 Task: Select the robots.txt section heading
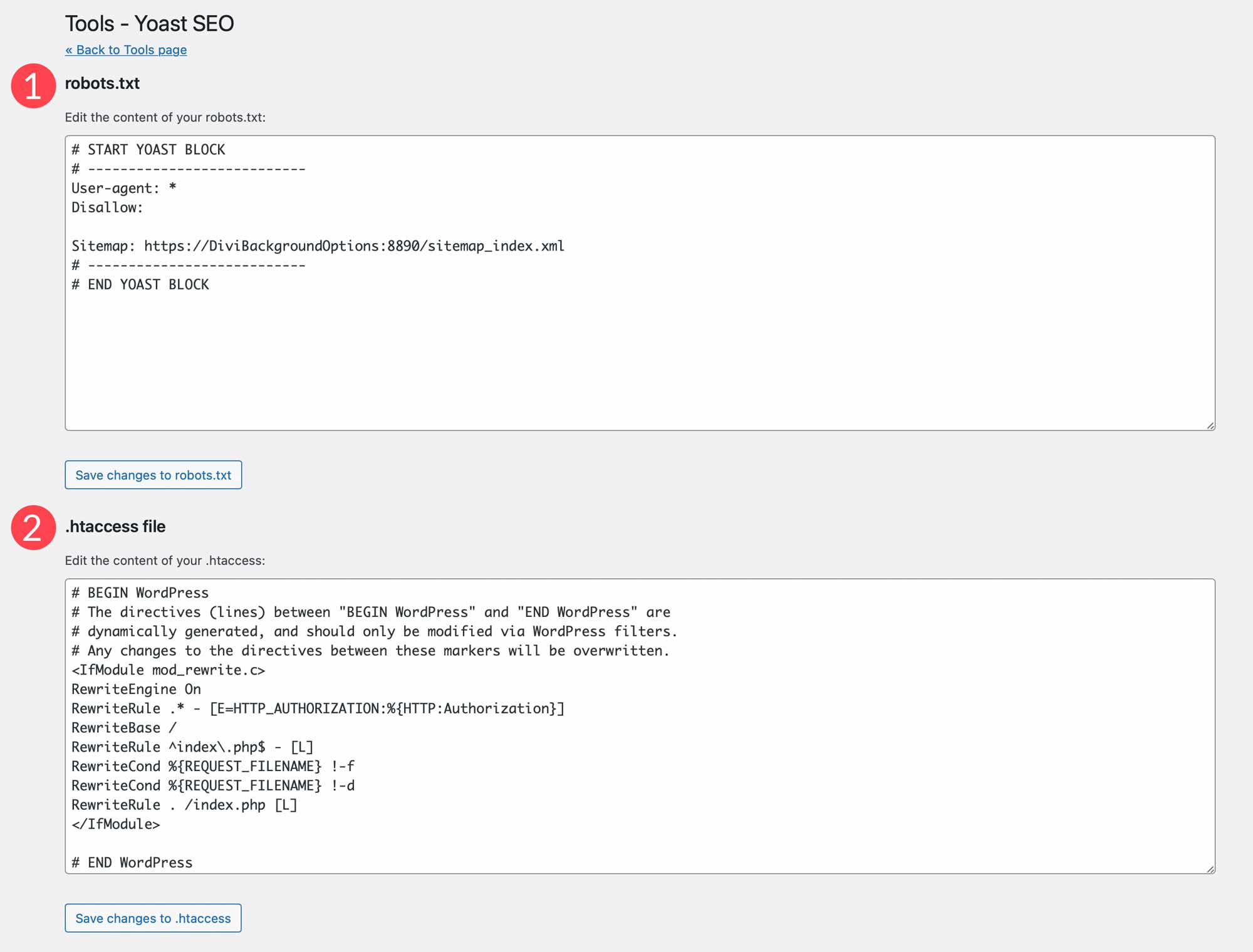pos(103,83)
